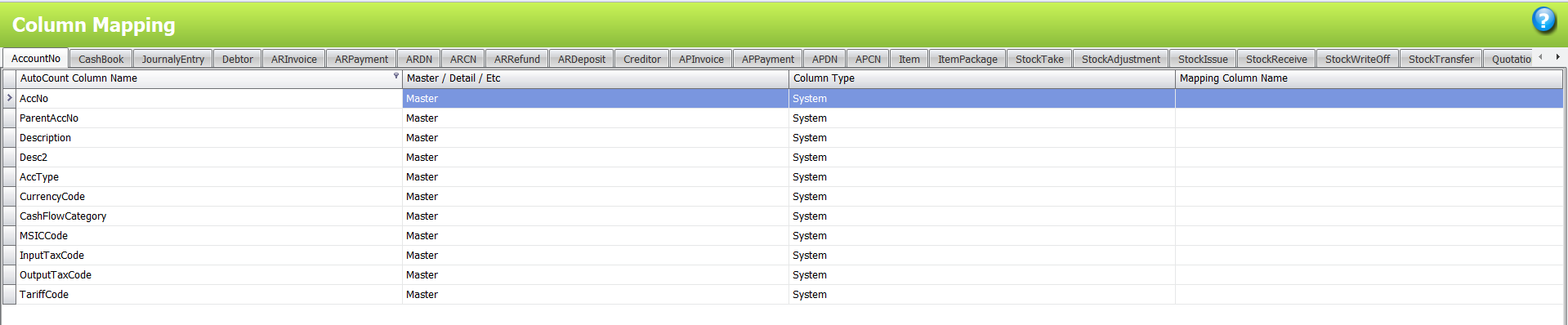The width and height of the screenshot is (1568, 325).
Task: Open the StockAdjustment tab
Action: (x=1121, y=59)
